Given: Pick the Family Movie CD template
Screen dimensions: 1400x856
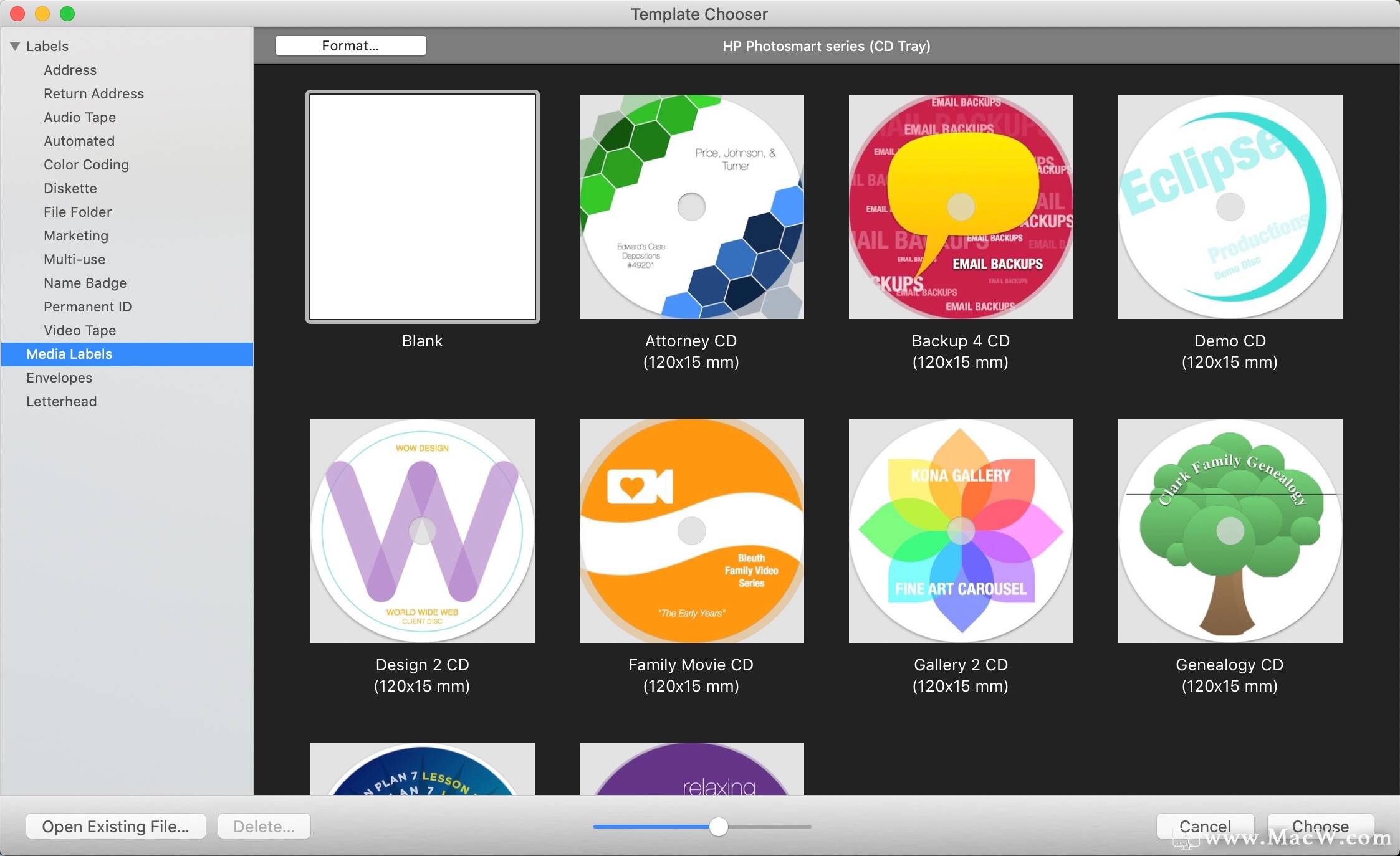Looking at the screenshot, I should (x=692, y=531).
